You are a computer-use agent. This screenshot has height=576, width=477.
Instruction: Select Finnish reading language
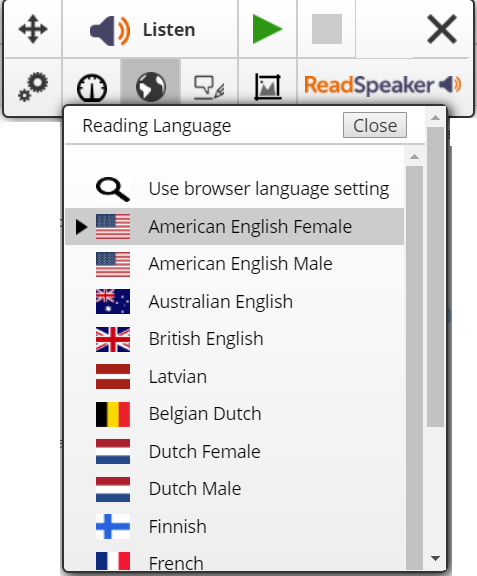click(234, 526)
